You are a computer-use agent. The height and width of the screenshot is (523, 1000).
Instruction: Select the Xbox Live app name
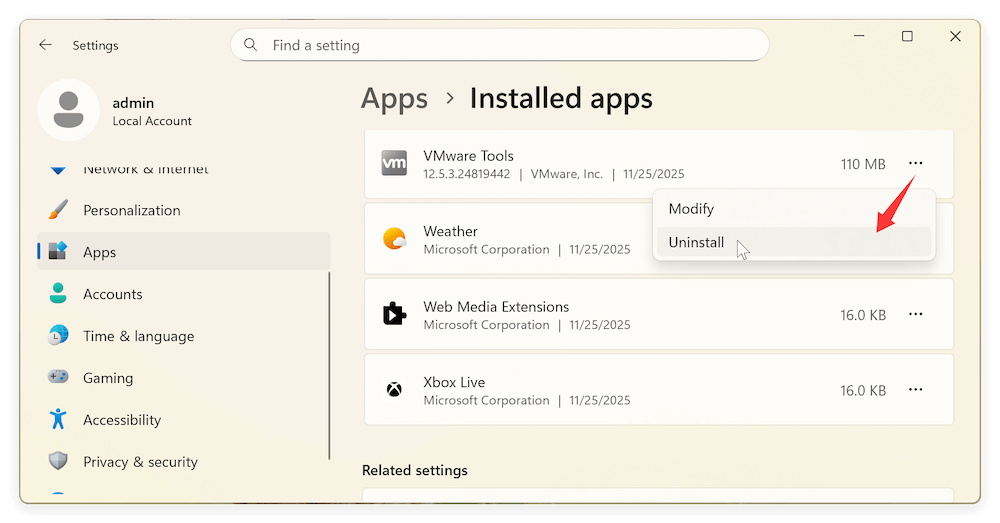pyautogui.click(x=454, y=382)
